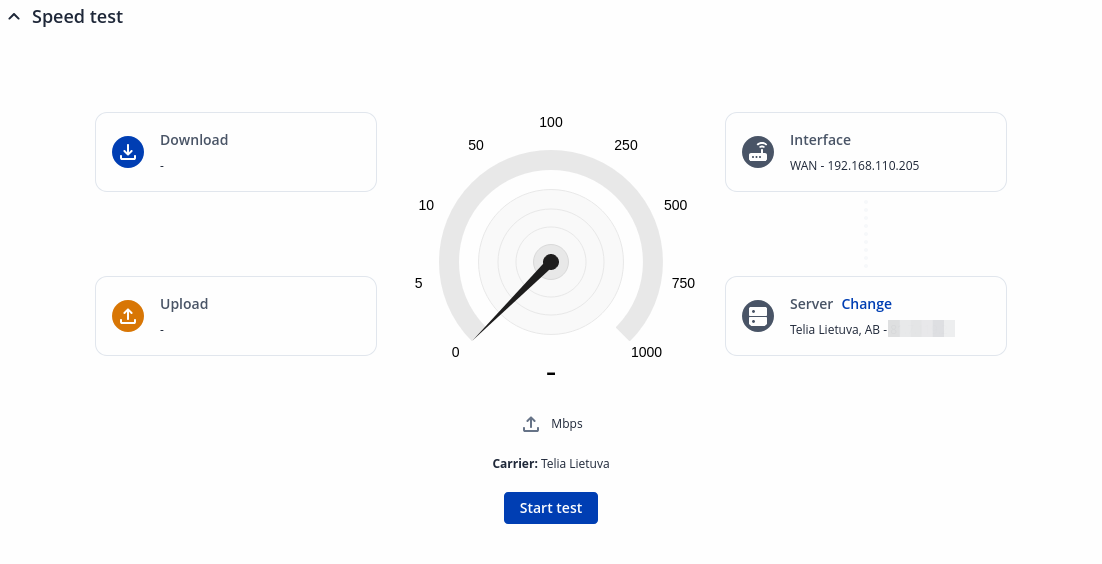Image resolution: width=1102 pixels, height=564 pixels.
Task: Click the blue Download icon
Action: tap(128, 152)
